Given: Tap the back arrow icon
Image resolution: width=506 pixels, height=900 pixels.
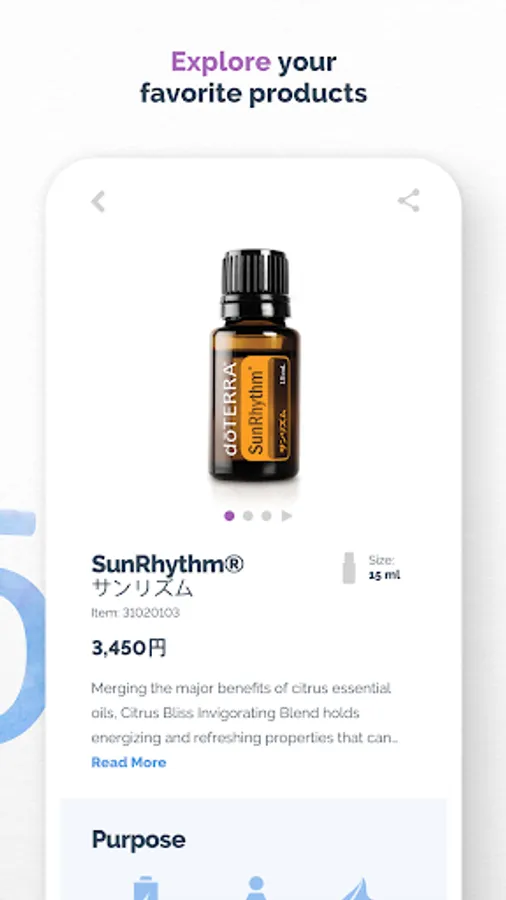Looking at the screenshot, I should 98,201.
